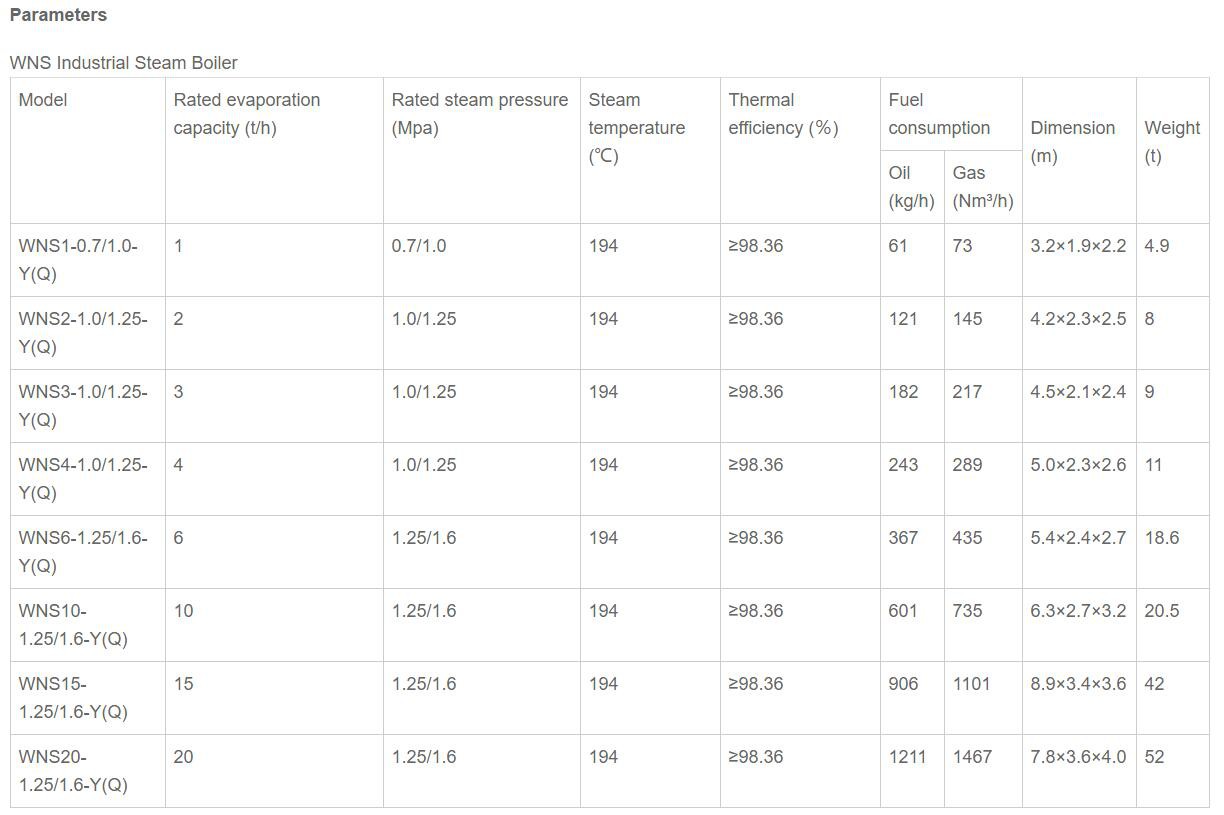Click the WNS2-1.0/1.25-Y(Q) model cell

(83, 333)
